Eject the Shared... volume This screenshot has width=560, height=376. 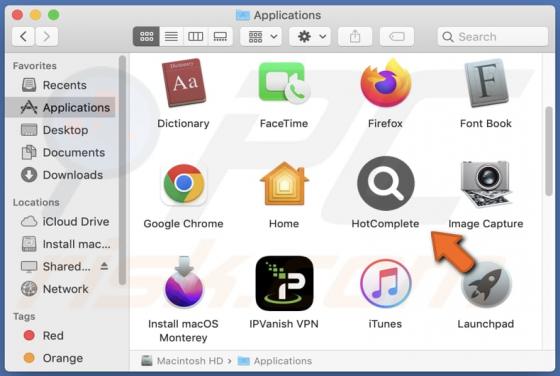click(x=104, y=266)
